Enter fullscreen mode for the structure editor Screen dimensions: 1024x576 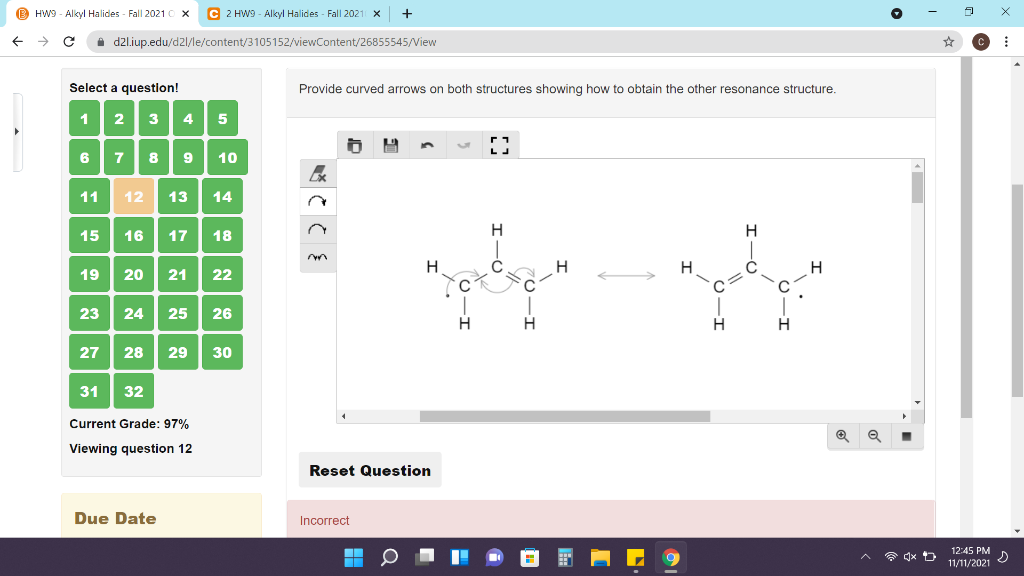click(498, 144)
